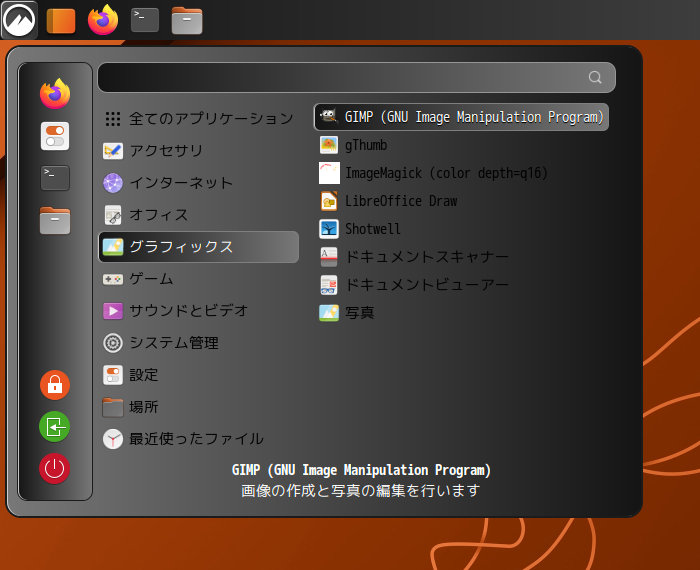The width and height of the screenshot is (700, 570).
Task: Select 最近使ったファイル category
Action: [x=198, y=439]
